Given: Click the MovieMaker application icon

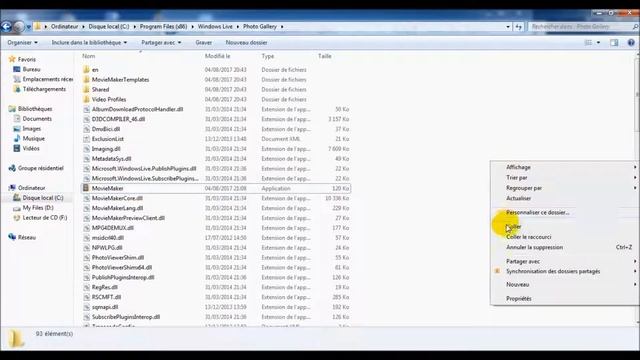Looking at the screenshot, I should point(86,188).
